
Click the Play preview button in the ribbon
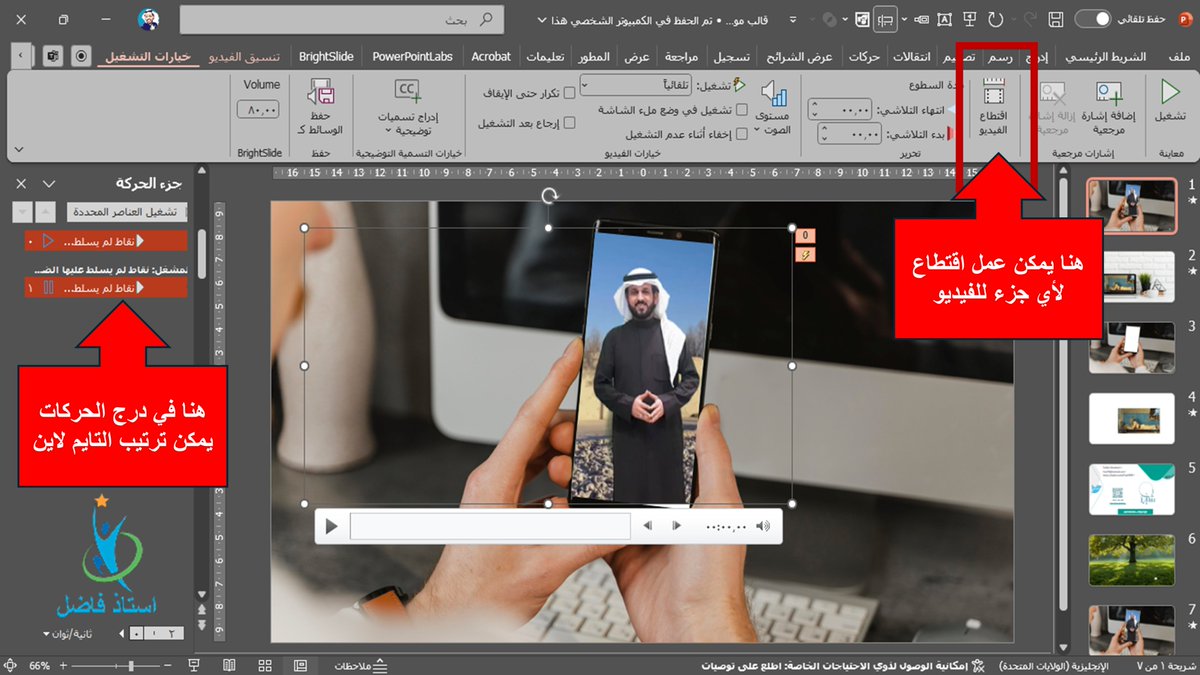tap(1169, 104)
